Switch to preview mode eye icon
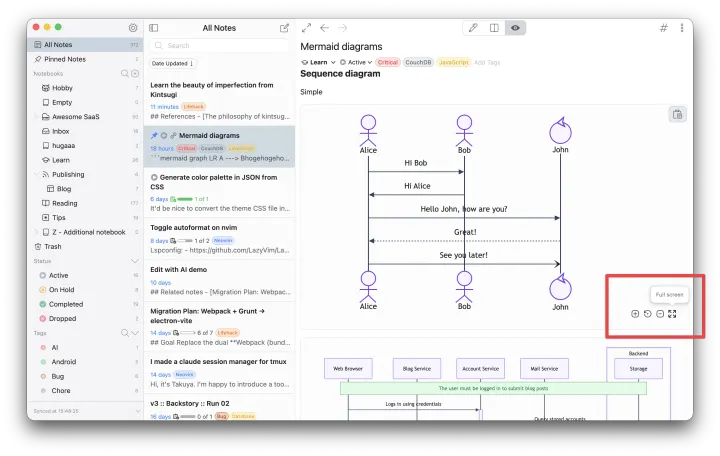 tap(515, 28)
